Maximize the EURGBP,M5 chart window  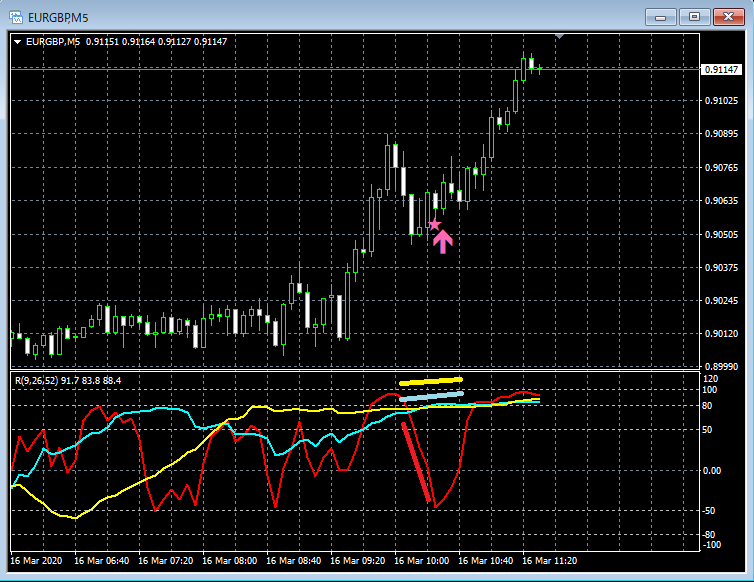694,17
